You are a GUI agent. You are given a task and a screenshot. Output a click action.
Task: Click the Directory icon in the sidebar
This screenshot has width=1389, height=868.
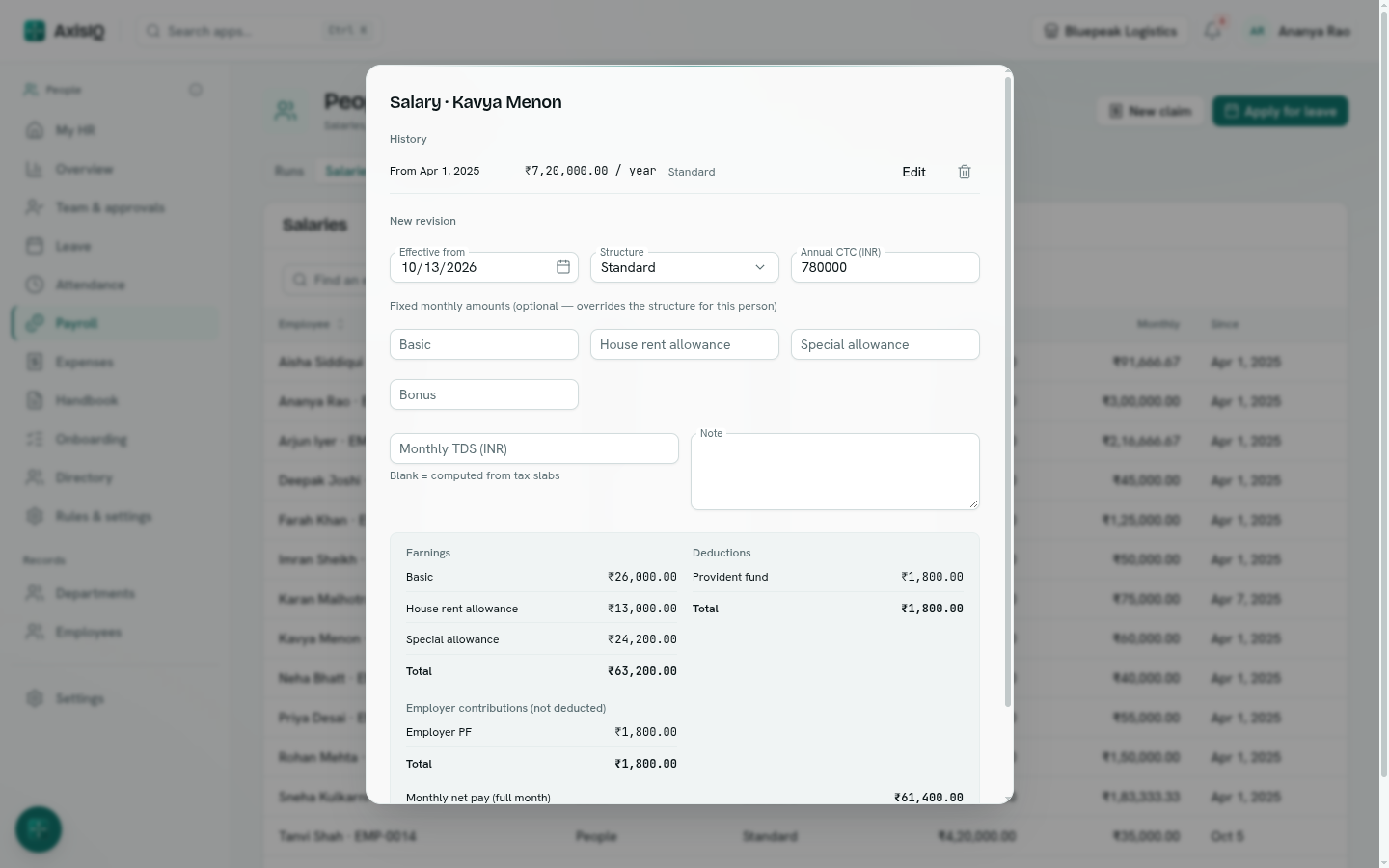(35, 477)
